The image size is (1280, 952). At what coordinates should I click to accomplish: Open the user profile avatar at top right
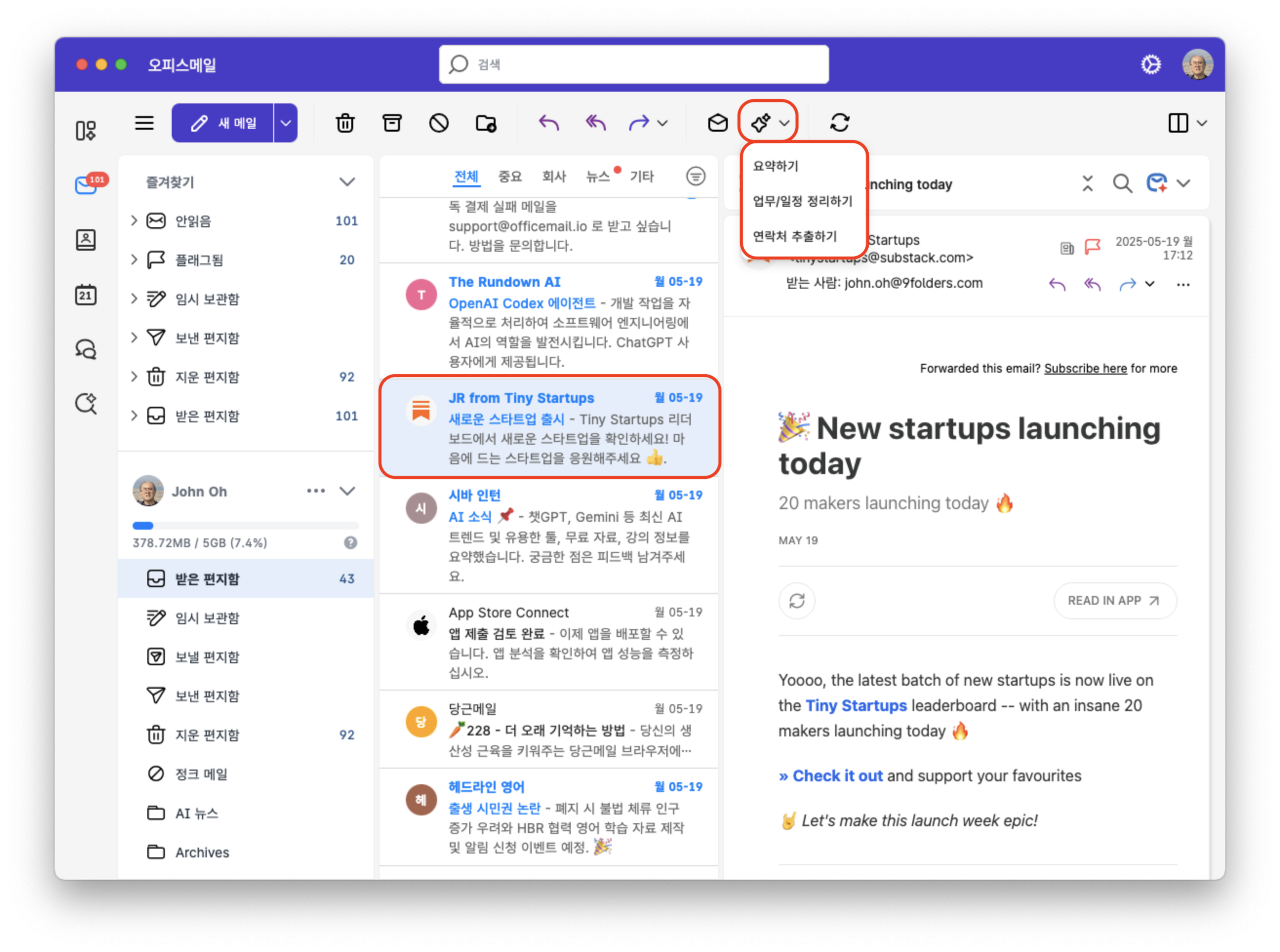[1198, 64]
